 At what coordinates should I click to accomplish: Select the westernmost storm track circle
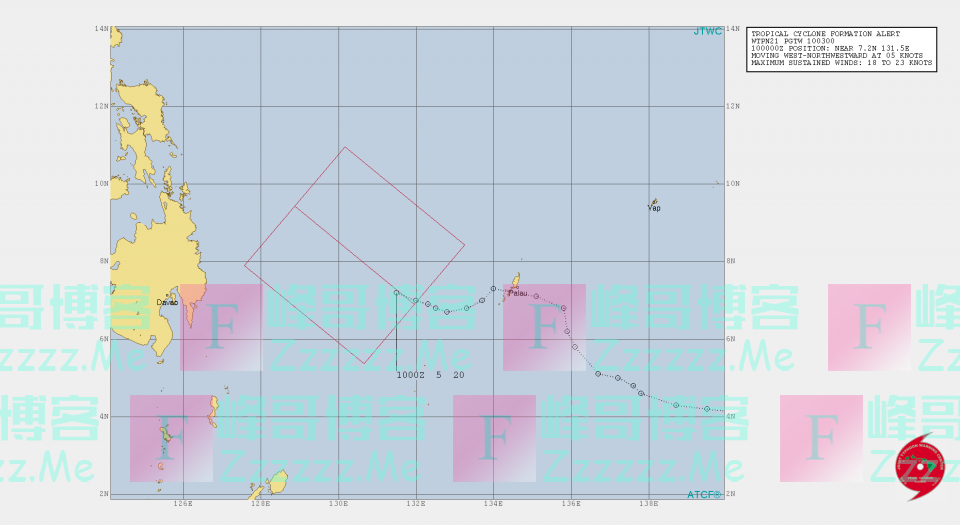397,293
